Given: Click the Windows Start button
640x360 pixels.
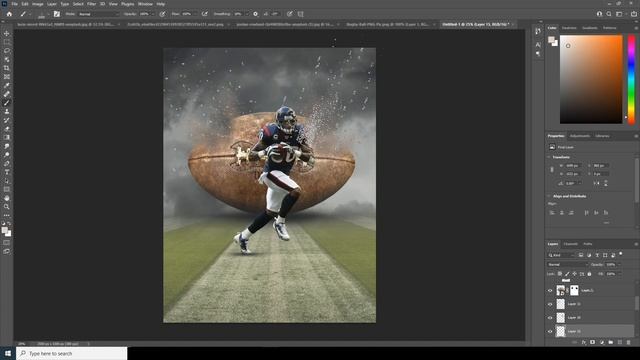Looking at the screenshot, I should tap(8, 353).
